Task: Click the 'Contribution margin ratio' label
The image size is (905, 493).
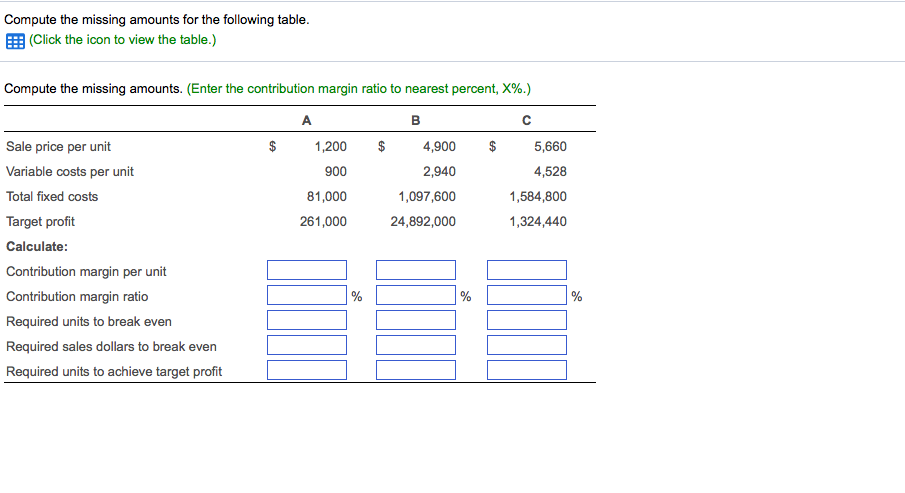Action: [77, 296]
